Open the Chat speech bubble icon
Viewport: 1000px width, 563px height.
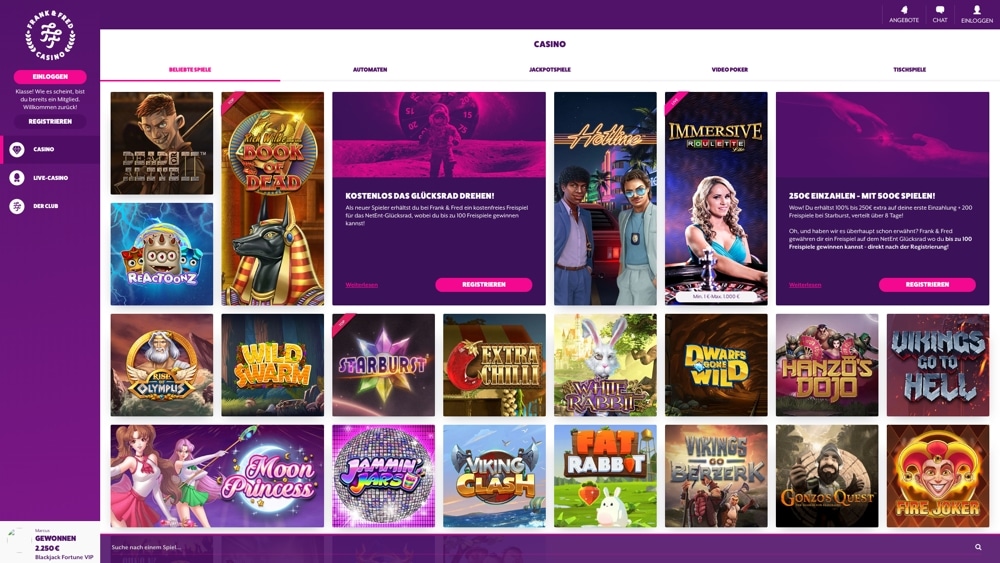[x=939, y=10]
